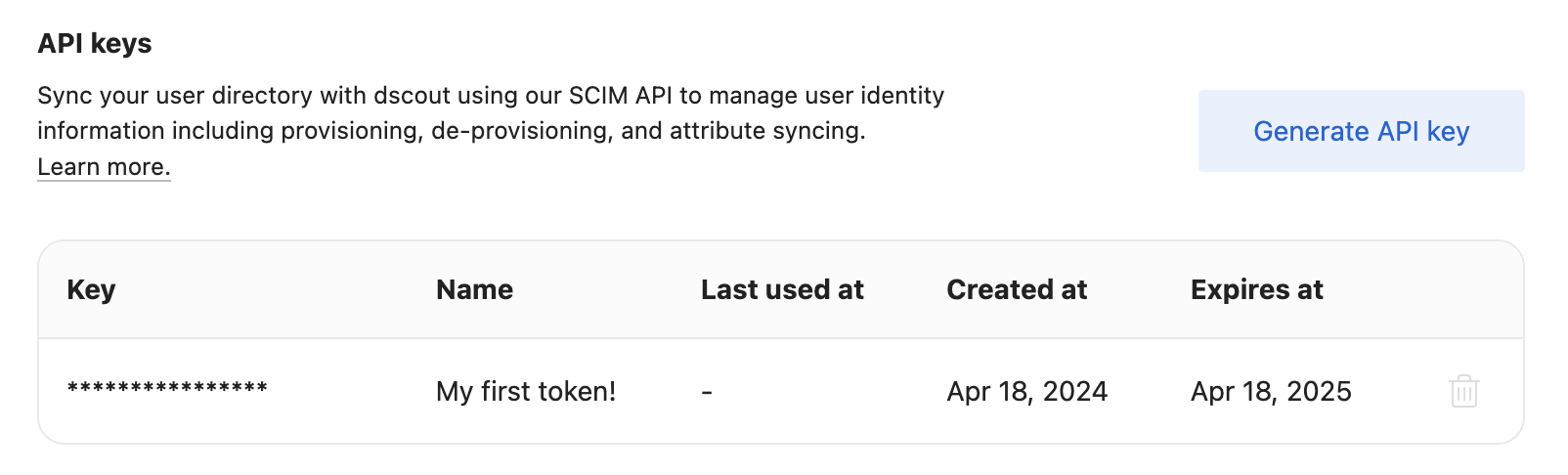Click the Generate API key button
The image size is (1568, 475).
pyautogui.click(x=1361, y=131)
